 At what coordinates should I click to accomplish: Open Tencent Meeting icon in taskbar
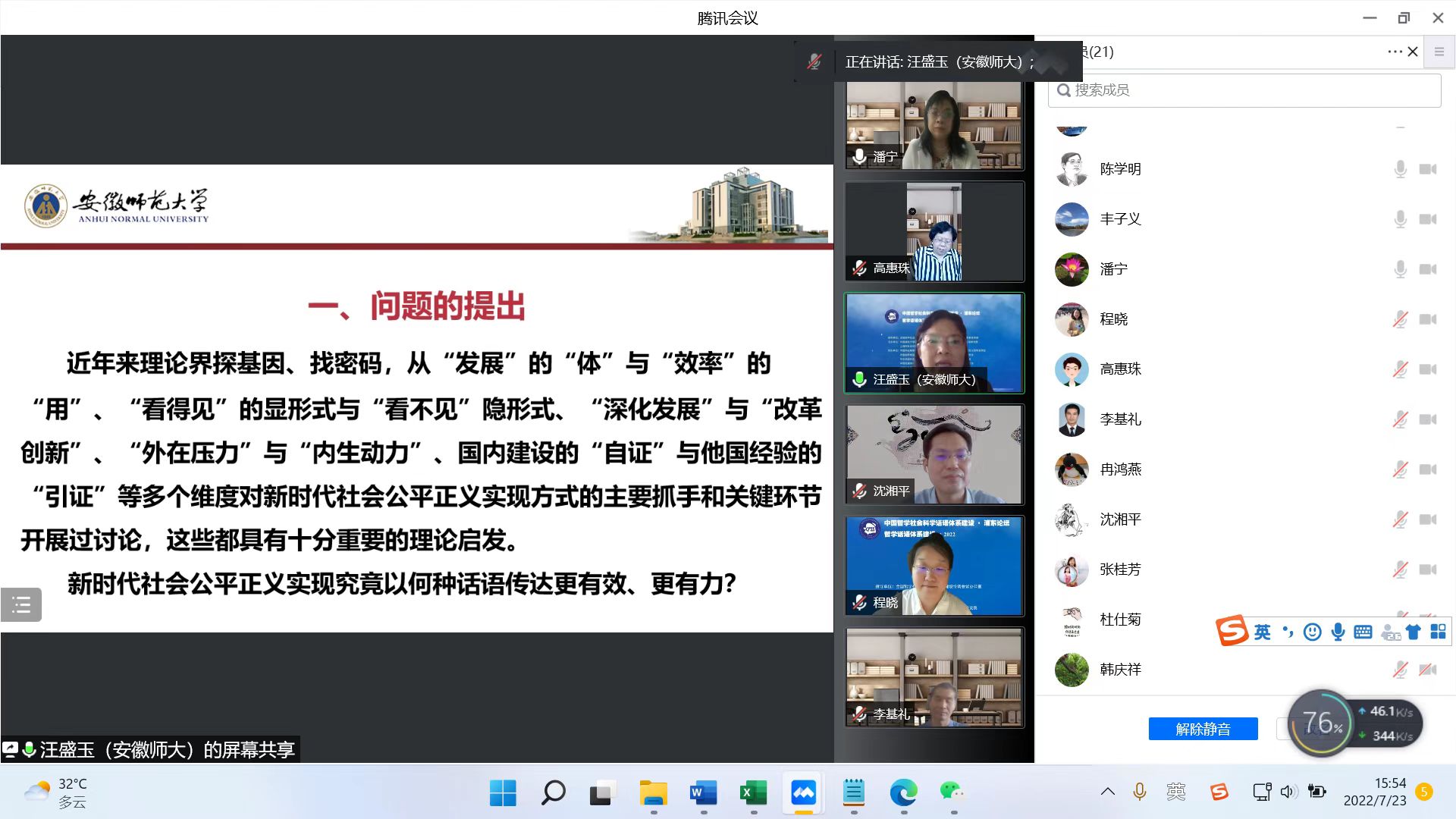click(803, 793)
